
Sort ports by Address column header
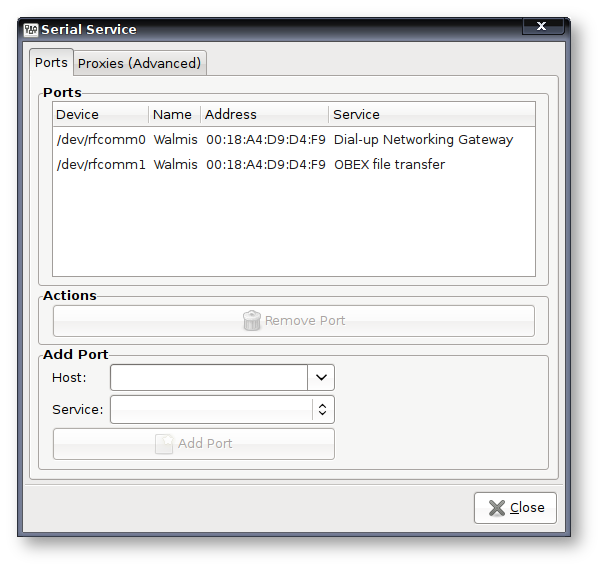(x=264, y=114)
